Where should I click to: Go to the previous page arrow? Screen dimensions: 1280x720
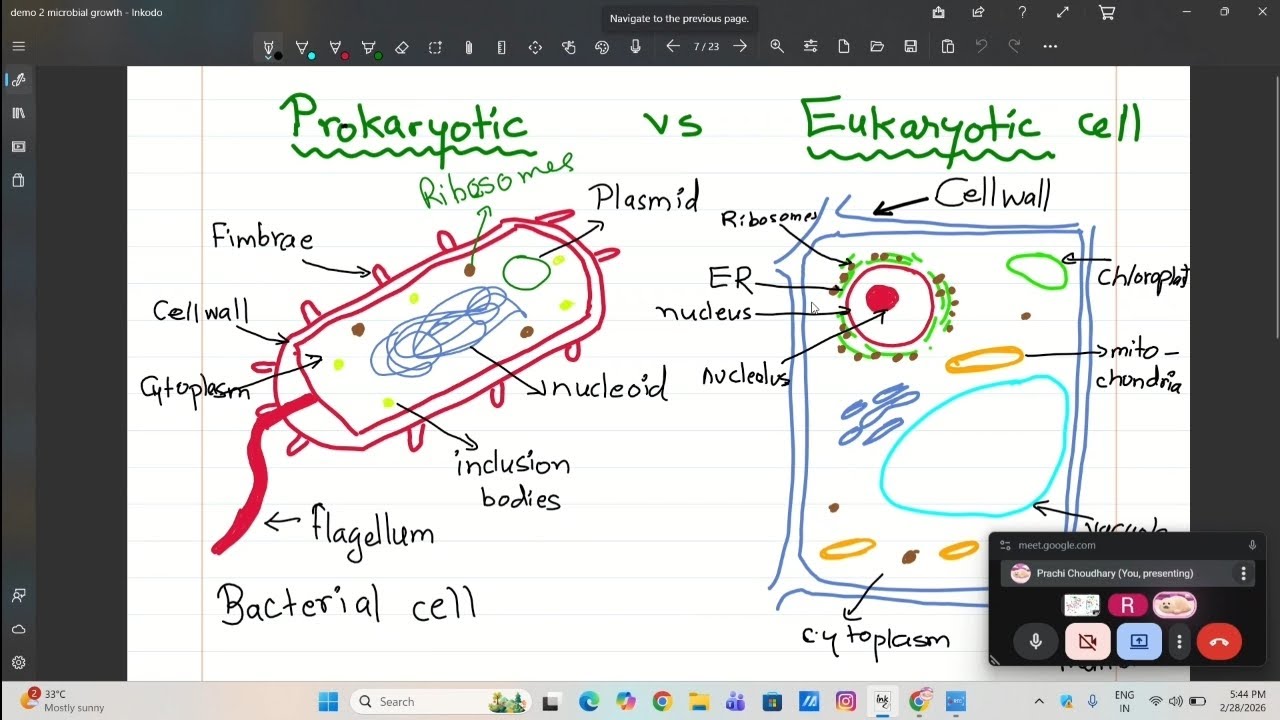coord(673,46)
